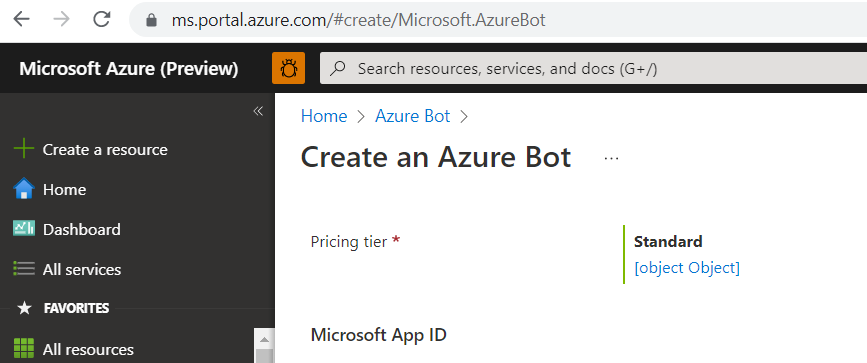This screenshot has height=363, width=867.
Task: Click the Microsoft App ID heading
Action: point(379,335)
